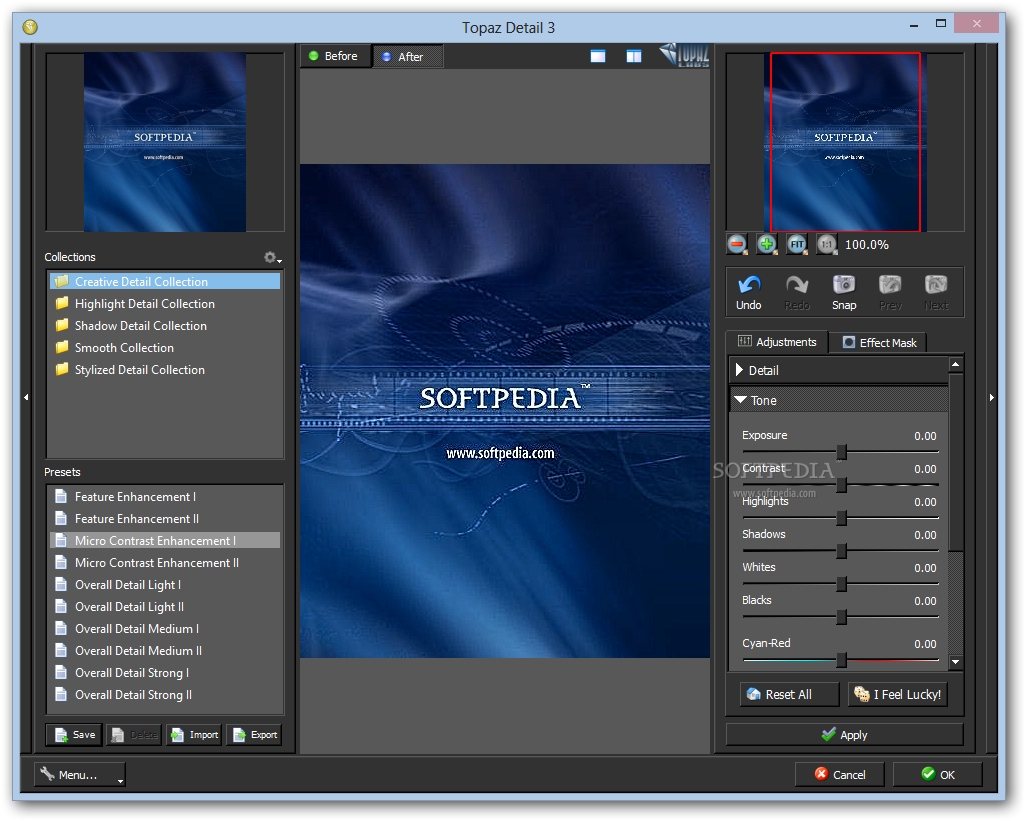1026x821 pixels.
Task: Take a Snap of current settings
Action: (x=844, y=292)
